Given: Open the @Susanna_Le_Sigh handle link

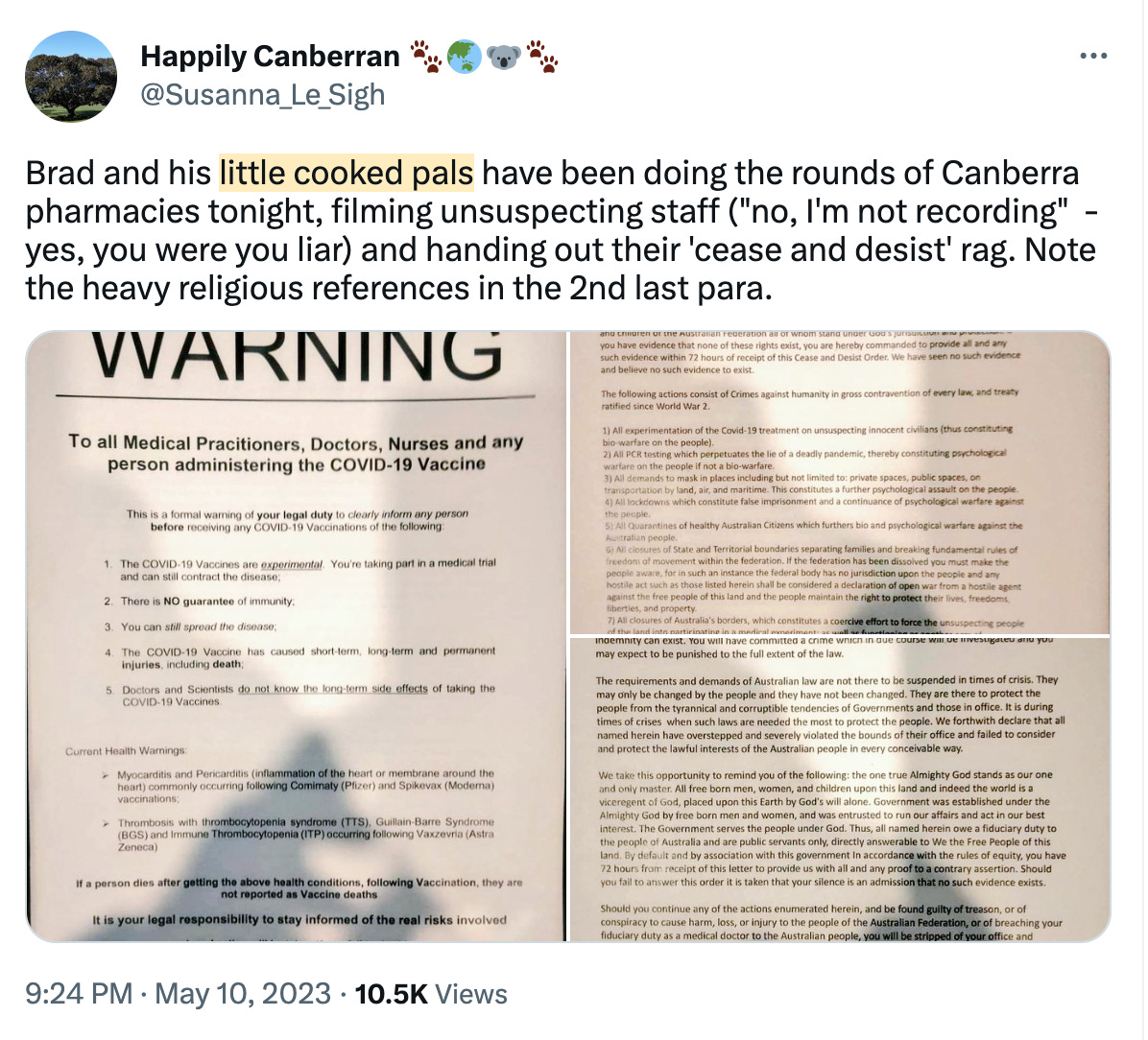Looking at the screenshot, I should click(262, 94).
